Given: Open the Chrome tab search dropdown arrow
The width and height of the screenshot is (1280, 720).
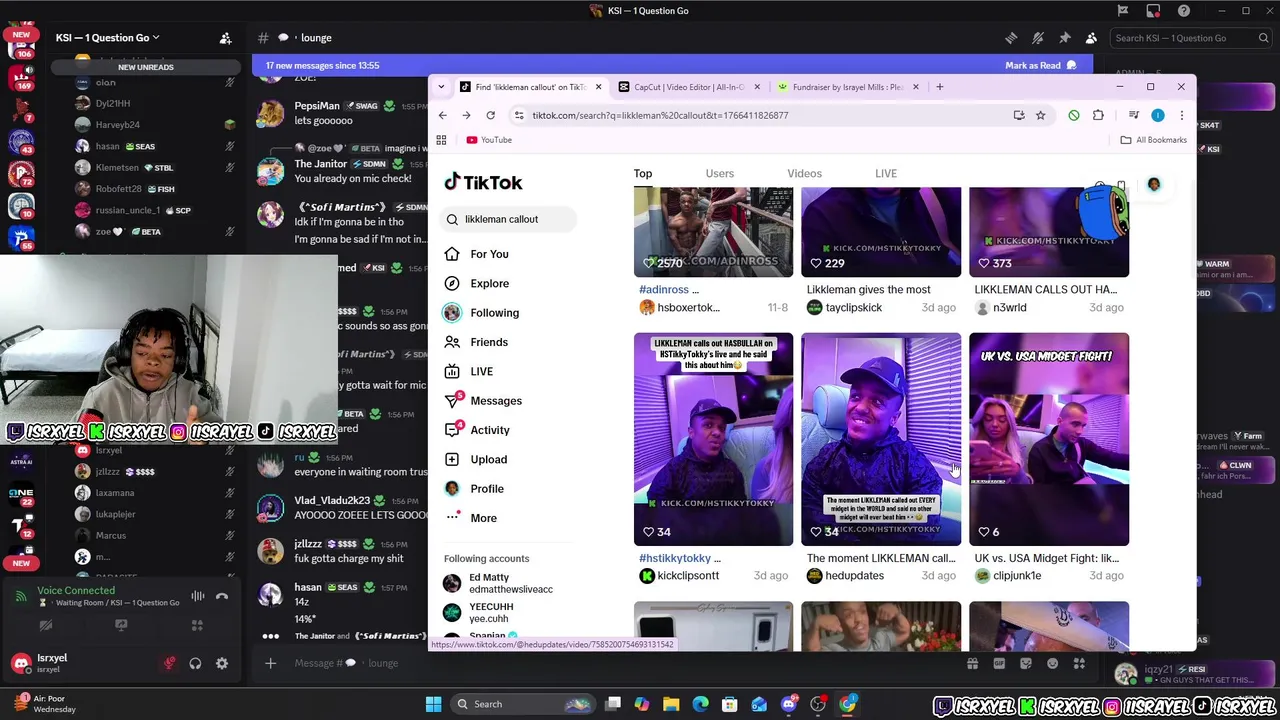Looking at the screenshot, I should click(441, 87).
